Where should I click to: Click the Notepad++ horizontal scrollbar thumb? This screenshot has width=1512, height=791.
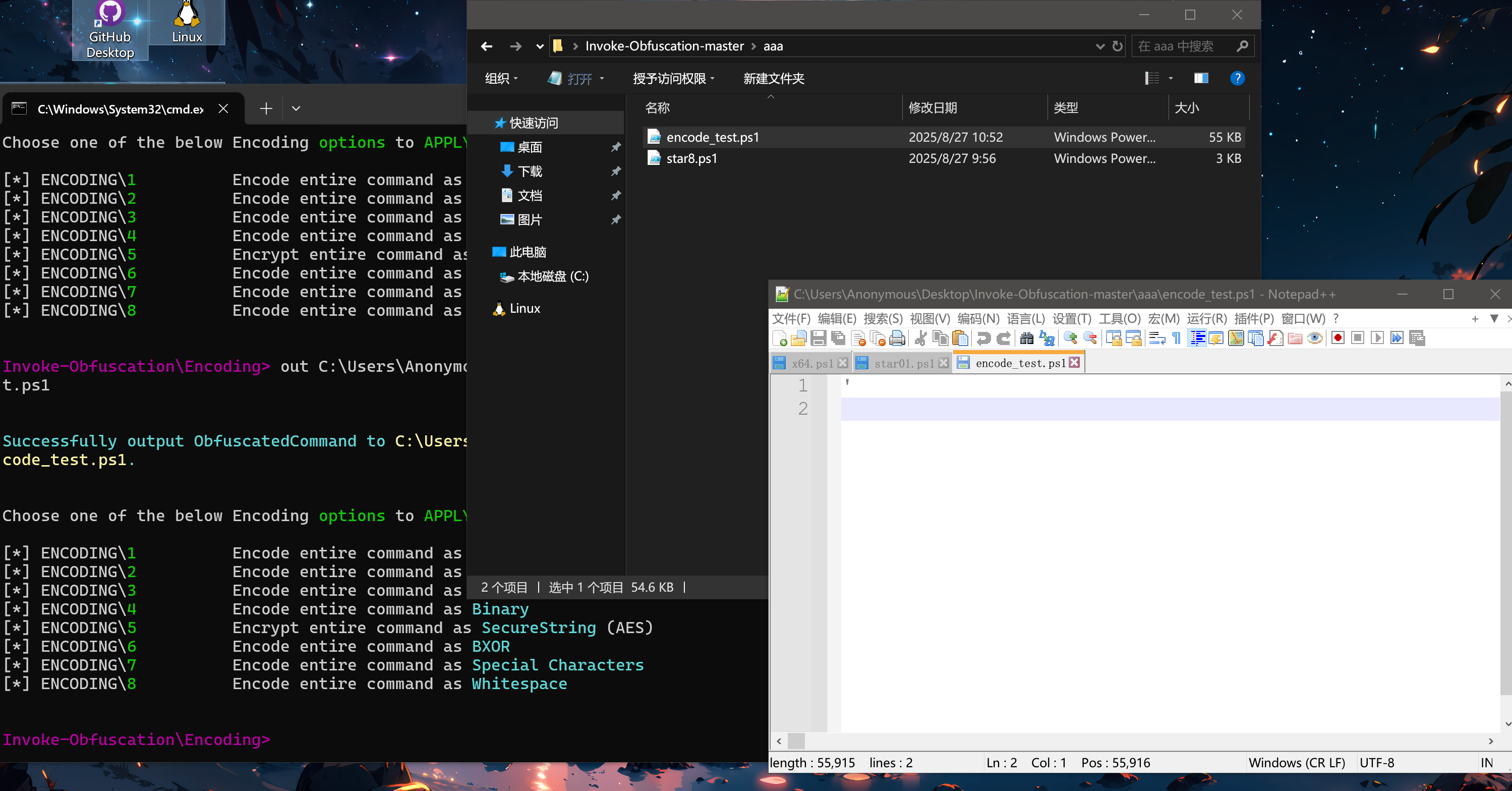coord(796,741)
